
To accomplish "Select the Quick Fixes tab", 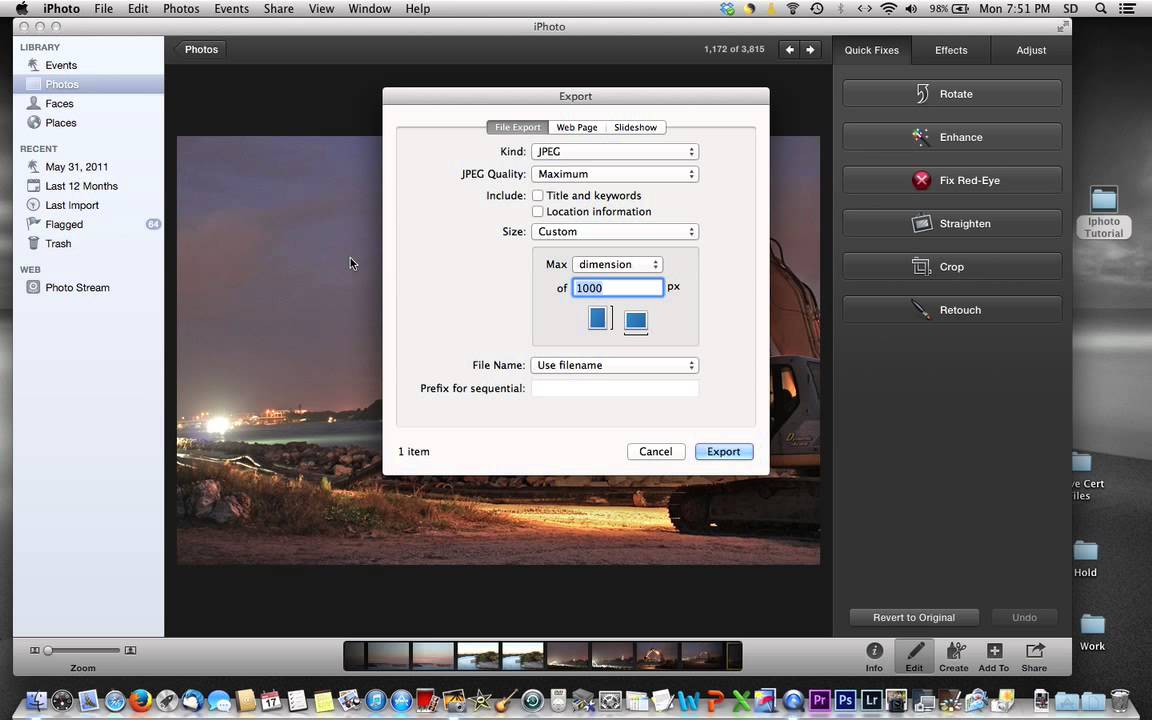I will [871, 50].
